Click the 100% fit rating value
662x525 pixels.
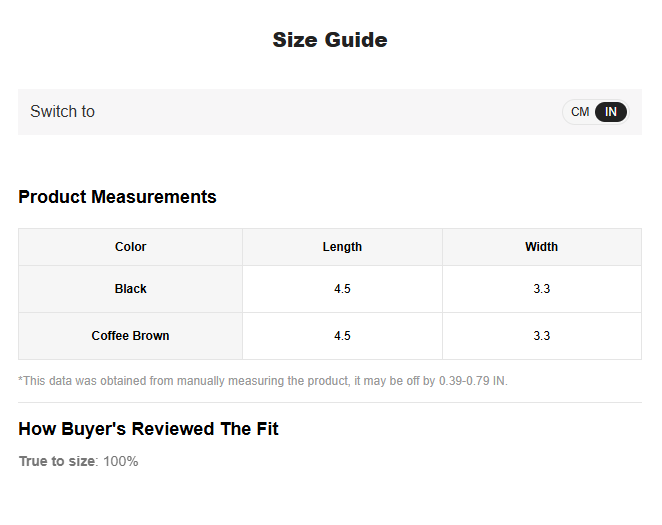[x=121, y=461]
